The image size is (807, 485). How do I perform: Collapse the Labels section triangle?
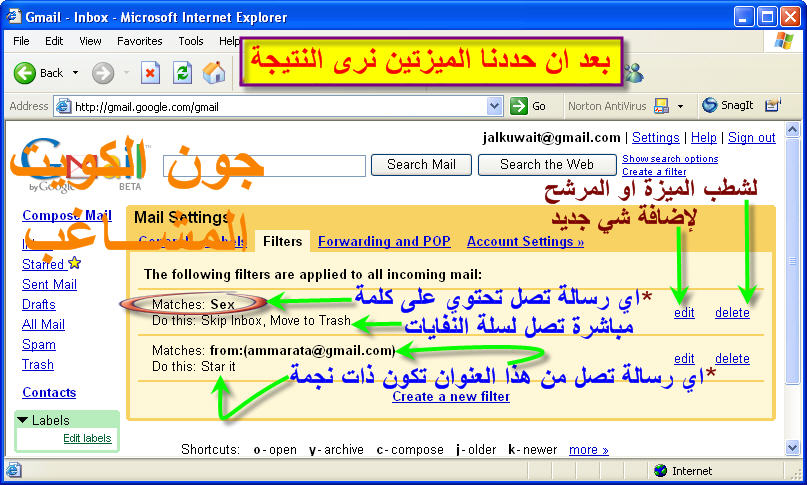click(x=22, y=420)
